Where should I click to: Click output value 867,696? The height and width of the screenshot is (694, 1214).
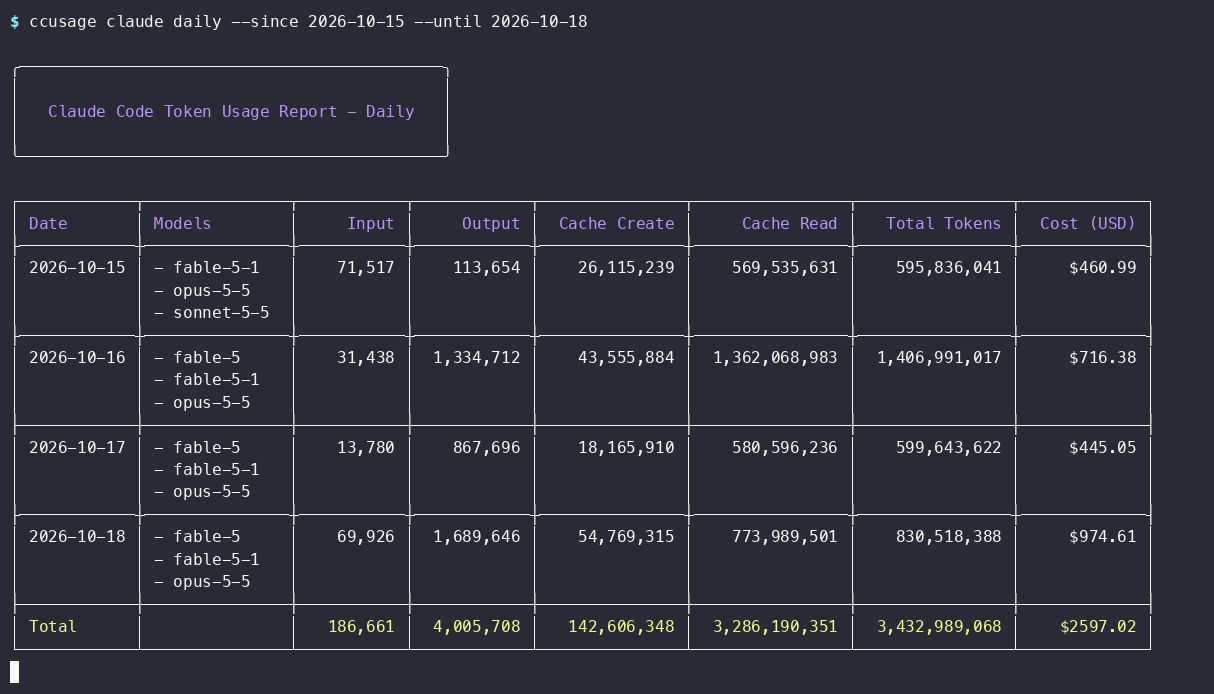coord(487,447)
